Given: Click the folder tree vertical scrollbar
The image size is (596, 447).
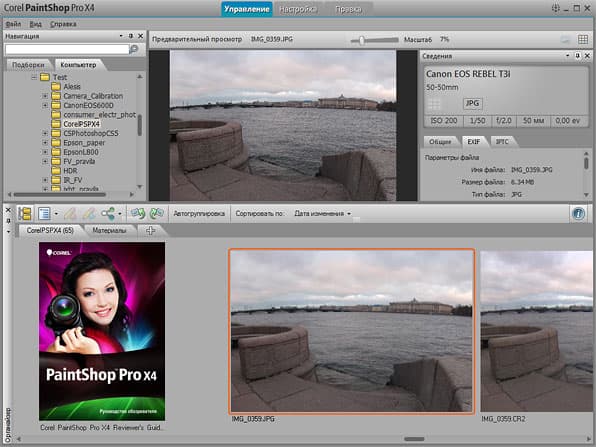Looking at the screenshot, I should [139, 125].
